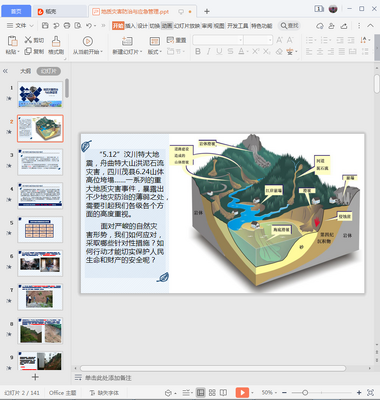Screen dimensions: 380x400
Task: Click the Print Preview icon
Action: click(78, 26)
